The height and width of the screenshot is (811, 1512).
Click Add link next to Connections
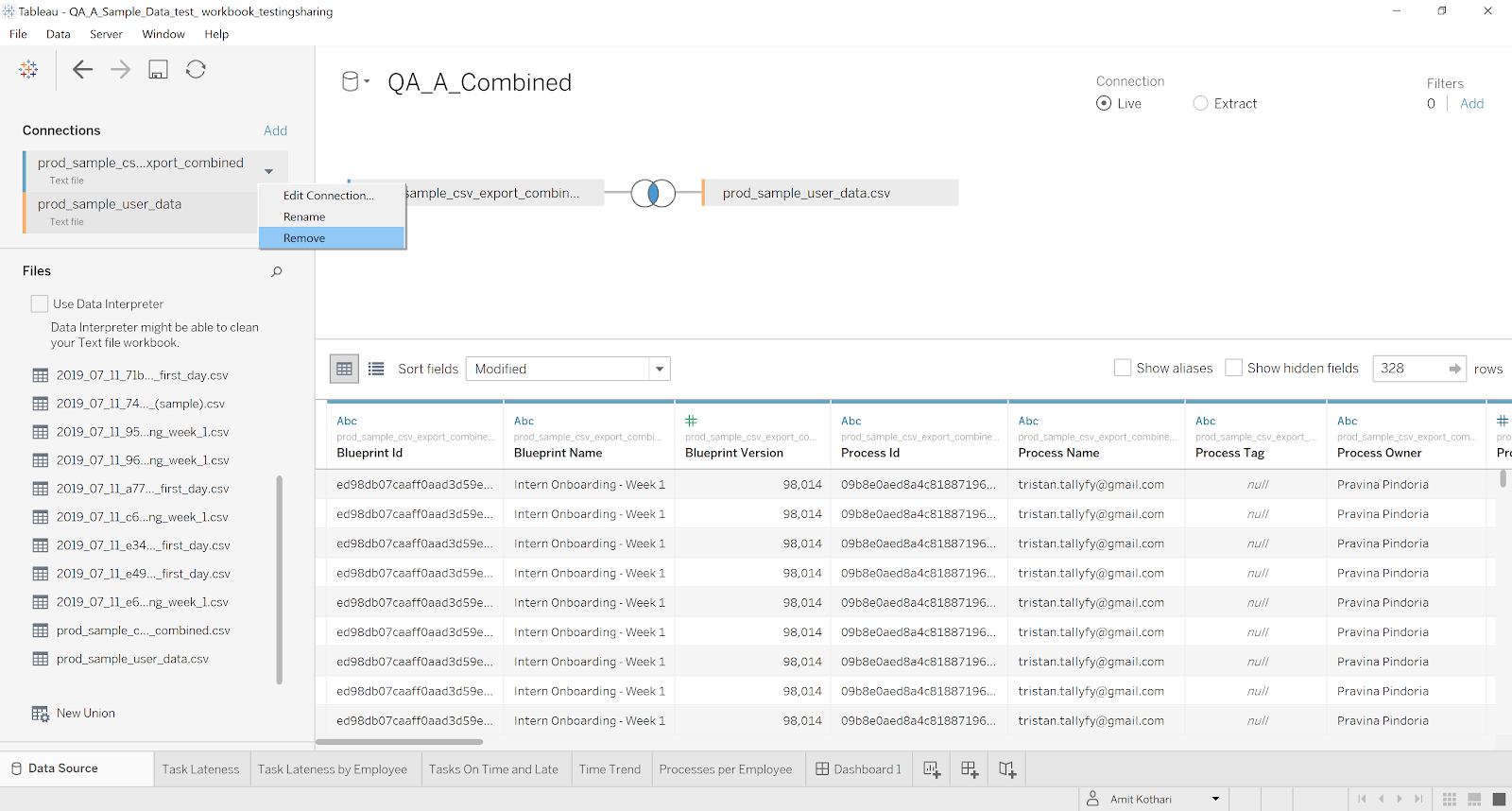coord(275,130)
